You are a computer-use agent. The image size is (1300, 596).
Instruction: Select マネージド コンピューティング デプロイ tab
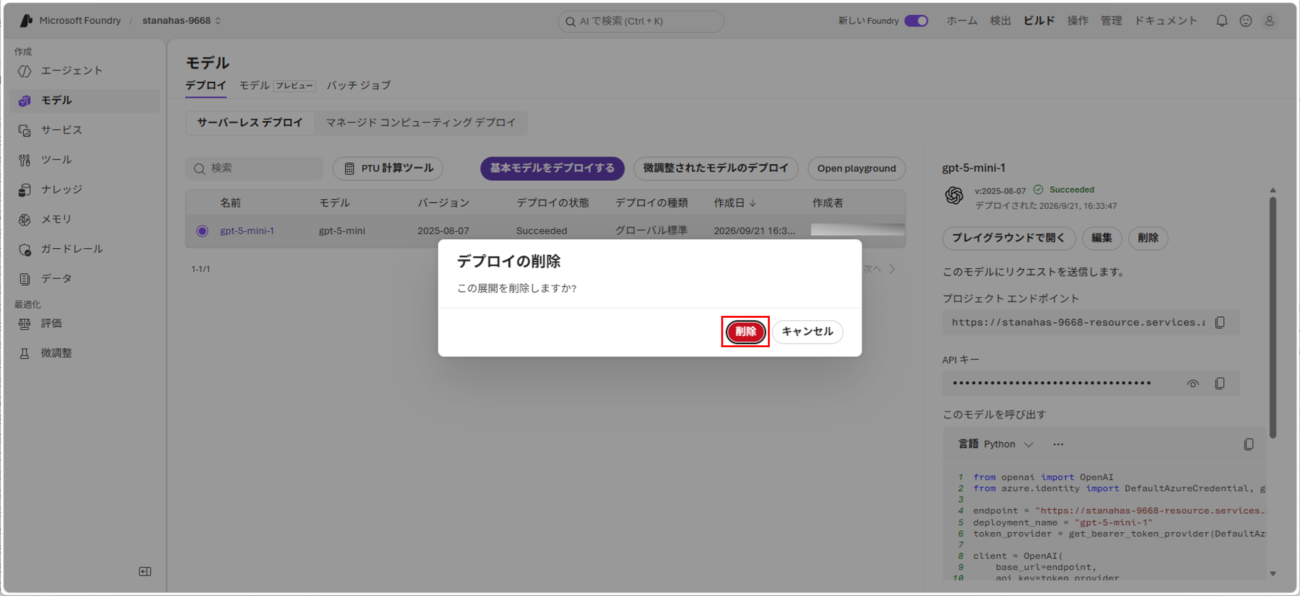[421, 122]
